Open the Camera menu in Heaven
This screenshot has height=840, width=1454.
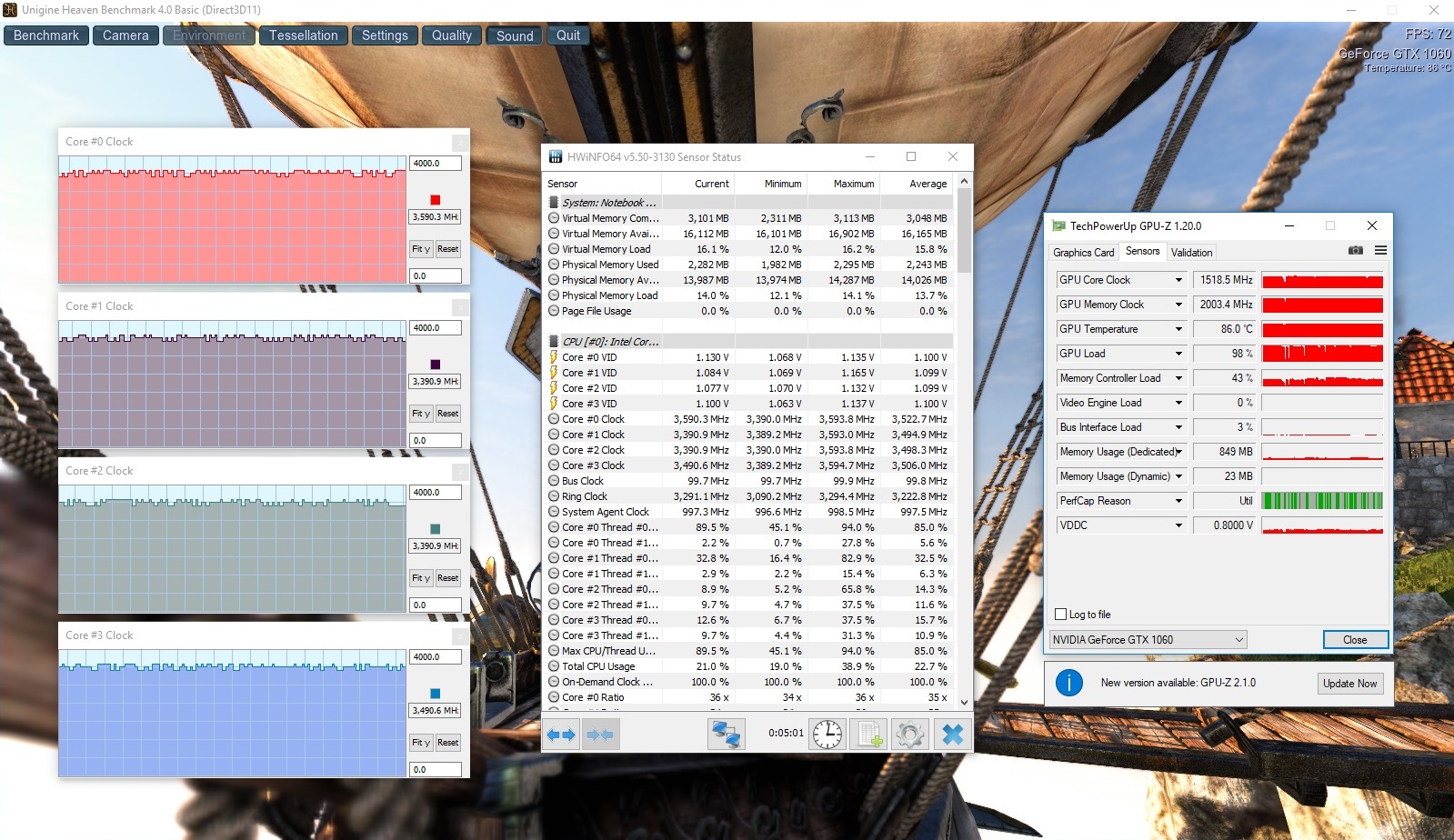tap(125, 35)
